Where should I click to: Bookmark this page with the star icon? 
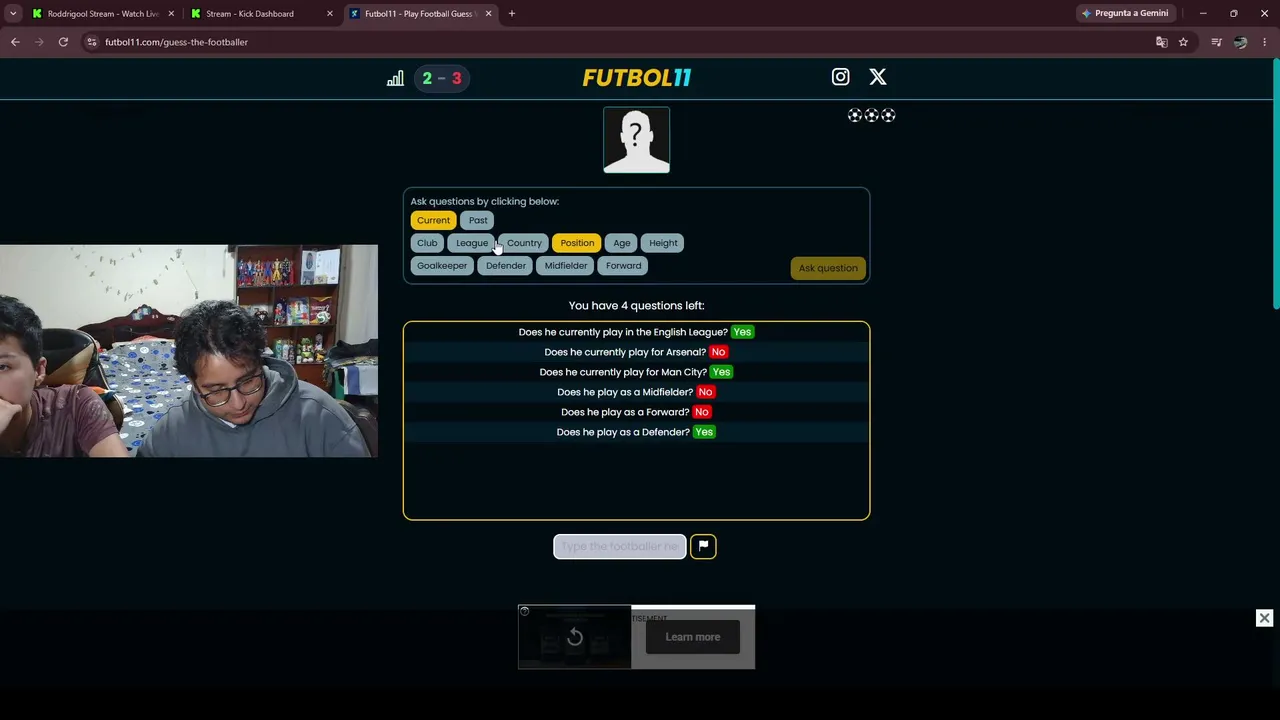coord(1183,42)
